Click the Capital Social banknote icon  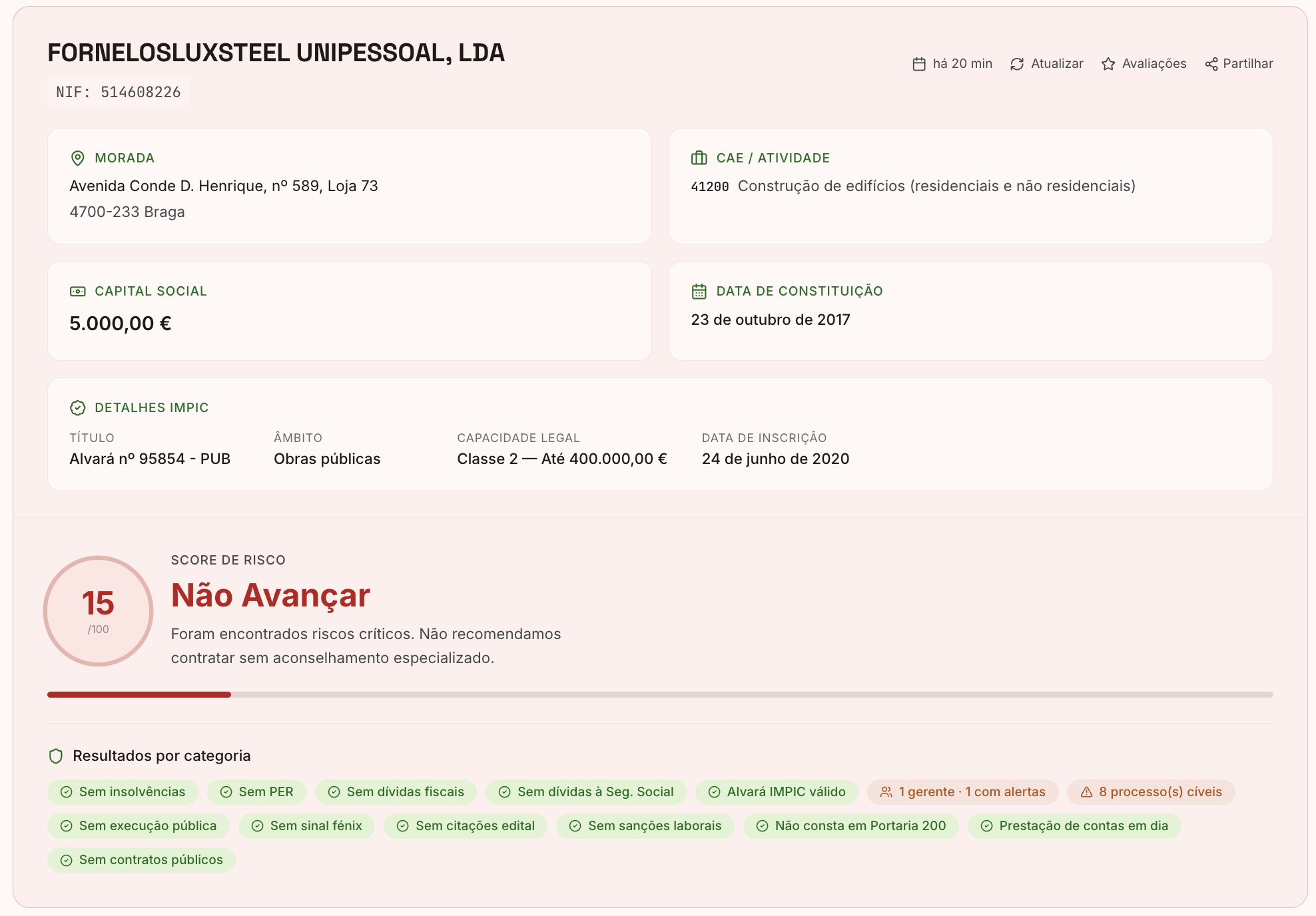tap(78, 292)
